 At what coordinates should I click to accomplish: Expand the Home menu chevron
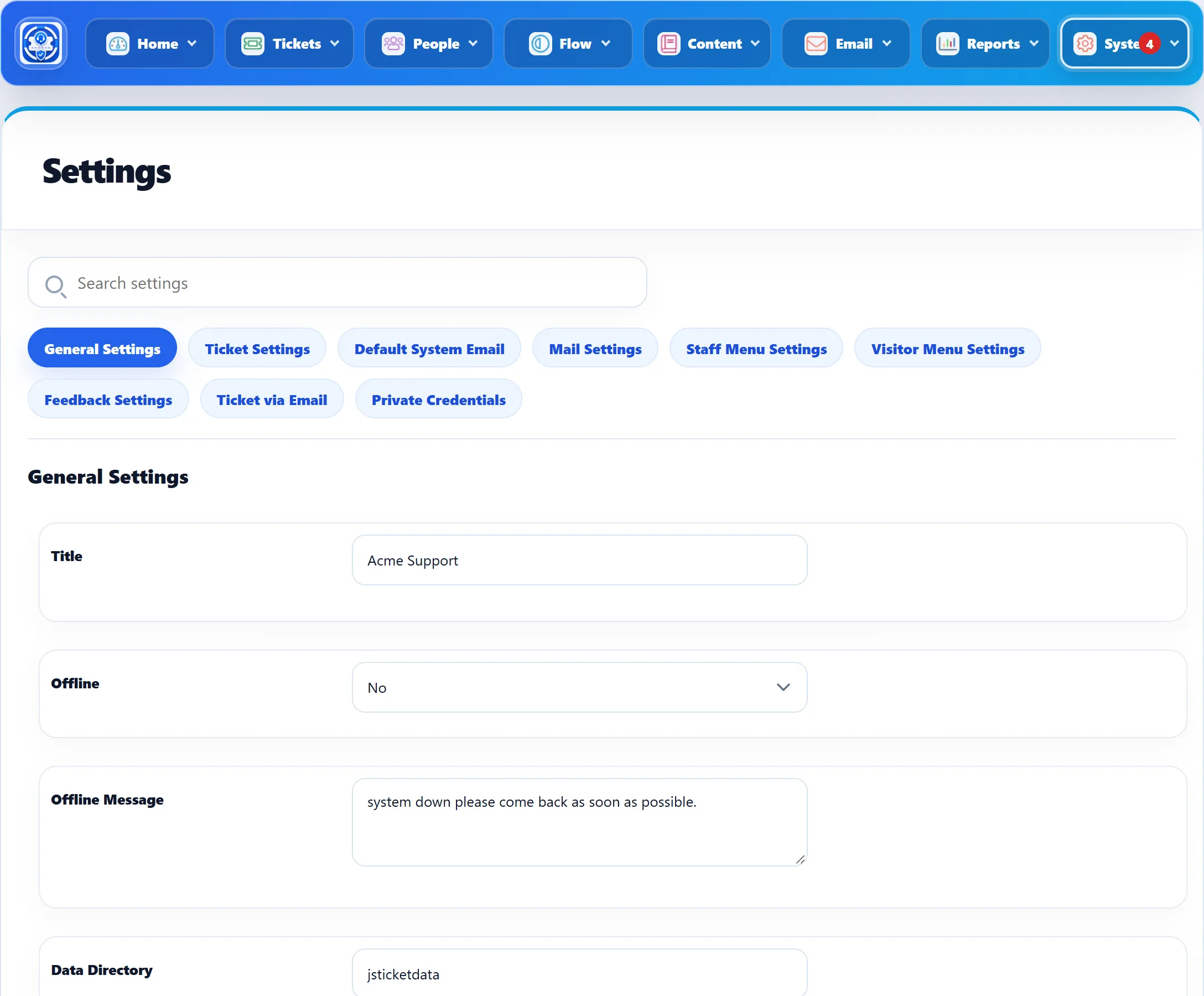(x=192, y=44)
